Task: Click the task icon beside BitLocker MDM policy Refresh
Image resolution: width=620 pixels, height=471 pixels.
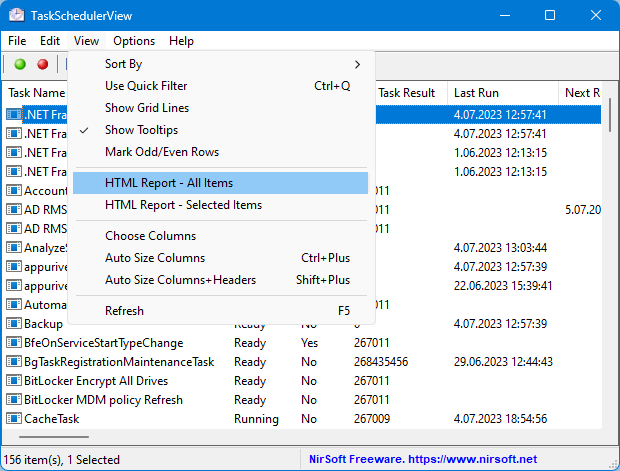Action: click(14, 399)
